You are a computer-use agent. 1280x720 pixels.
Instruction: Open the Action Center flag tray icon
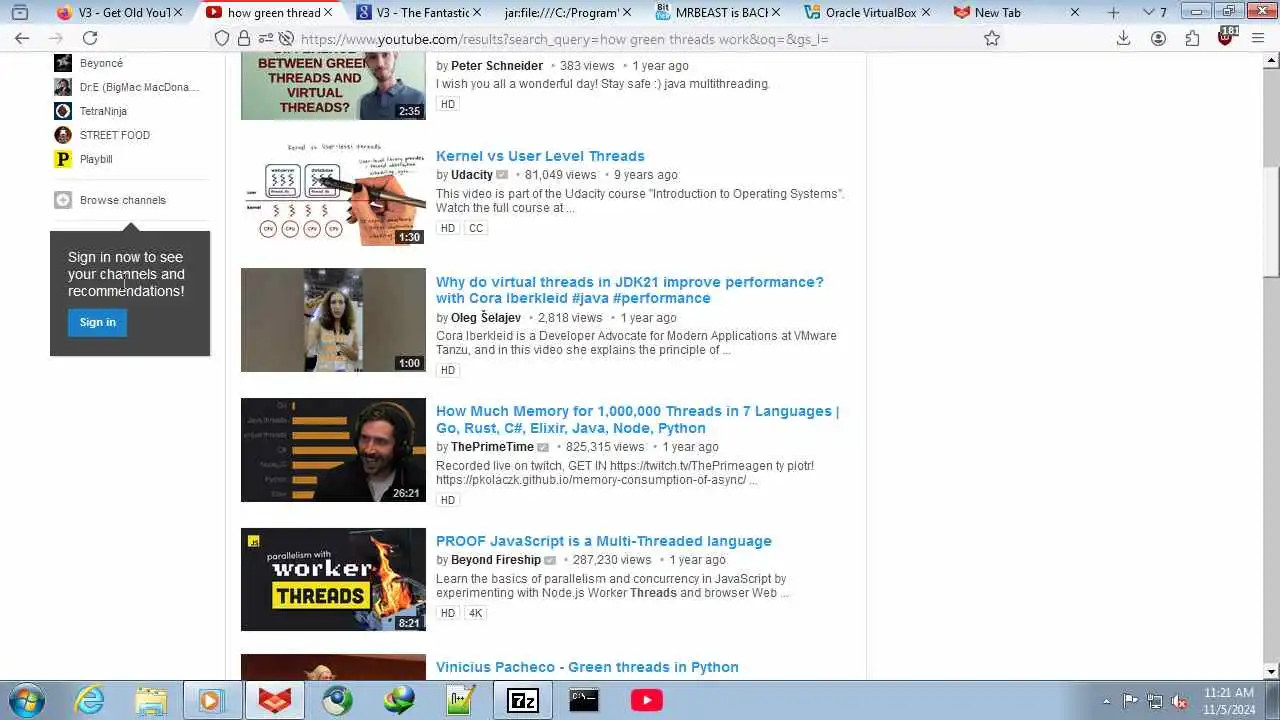click(1130, 701)
